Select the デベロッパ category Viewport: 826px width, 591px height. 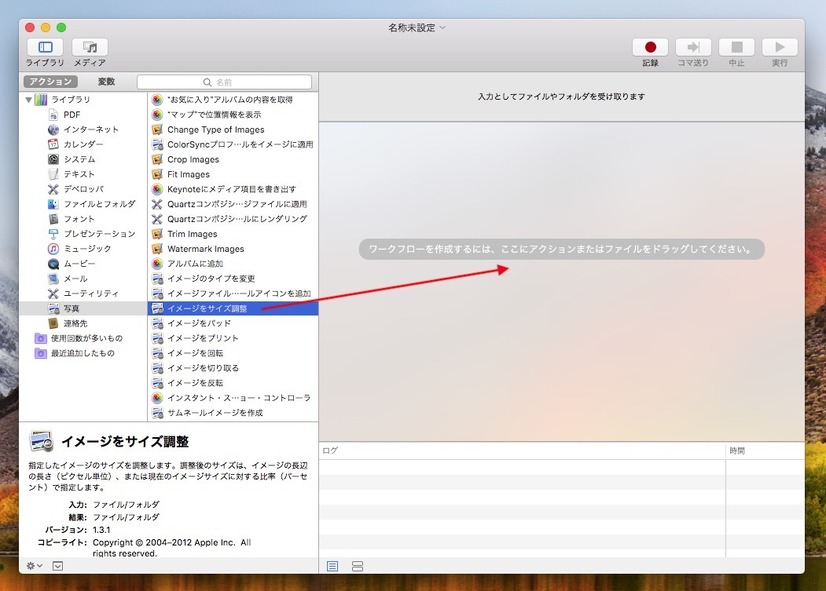pos(83,189)
